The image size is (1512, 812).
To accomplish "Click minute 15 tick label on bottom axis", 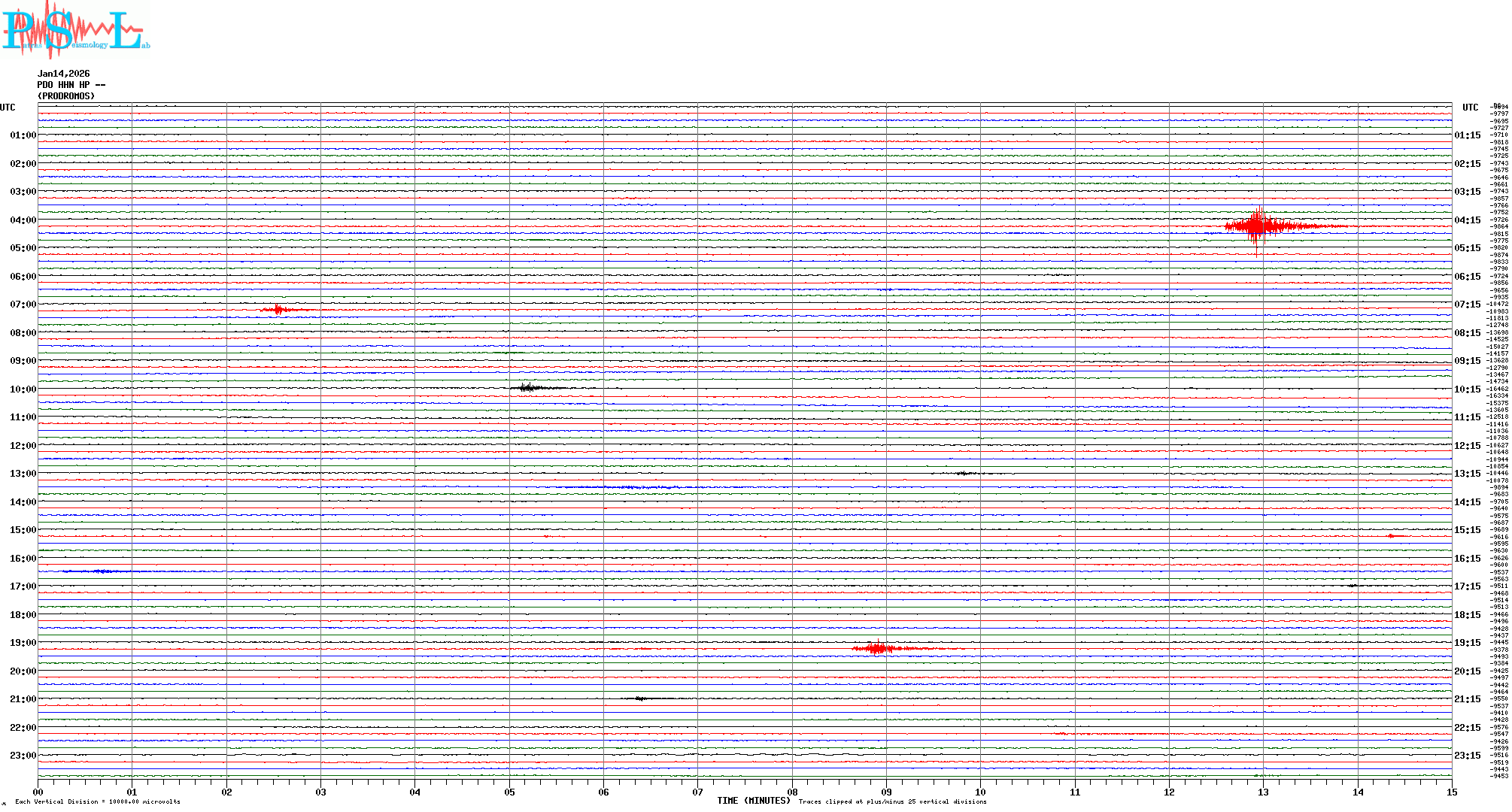I will point(1452,792).
